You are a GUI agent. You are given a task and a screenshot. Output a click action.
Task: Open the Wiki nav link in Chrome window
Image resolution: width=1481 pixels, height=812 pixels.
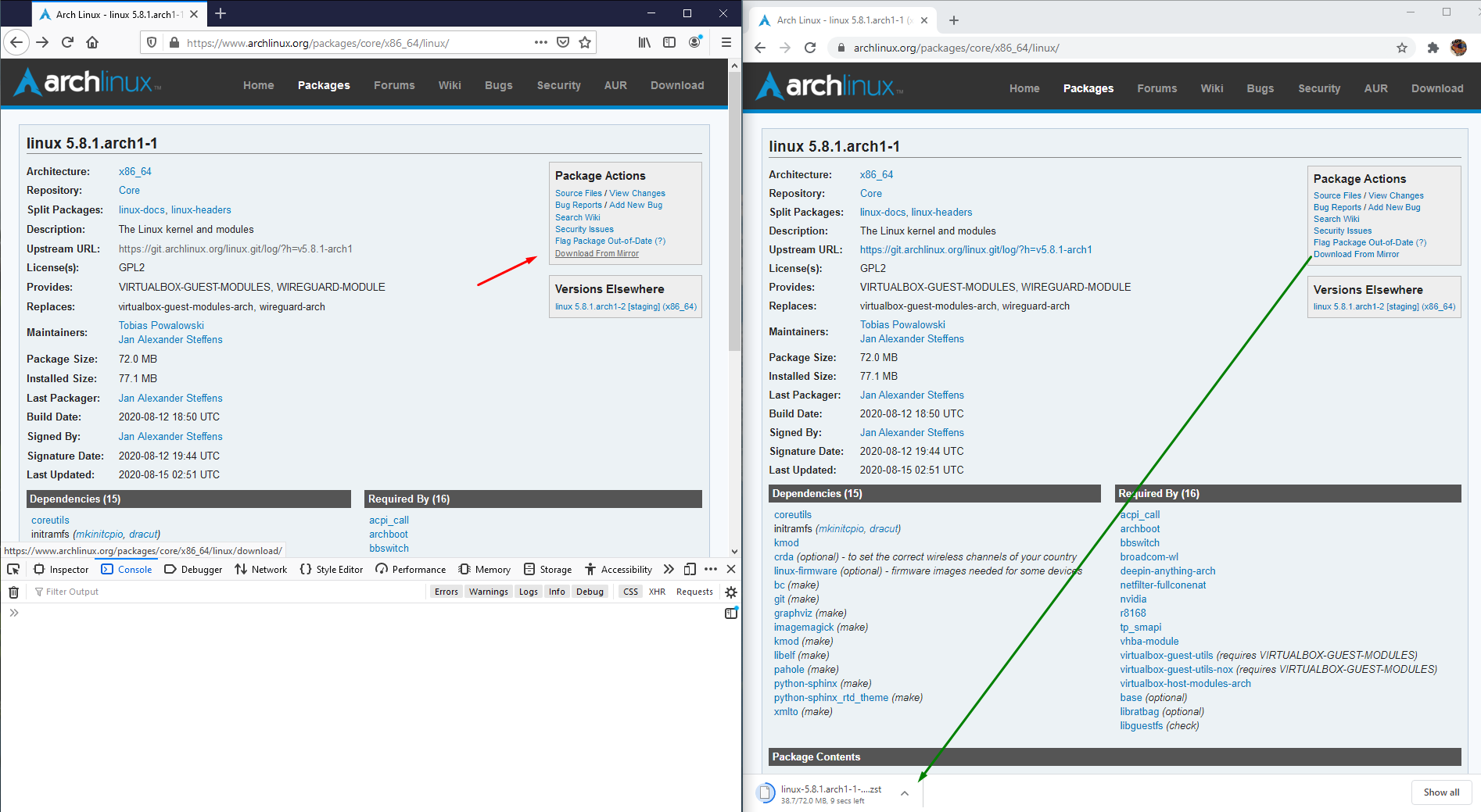click(x=1212, y=88)
